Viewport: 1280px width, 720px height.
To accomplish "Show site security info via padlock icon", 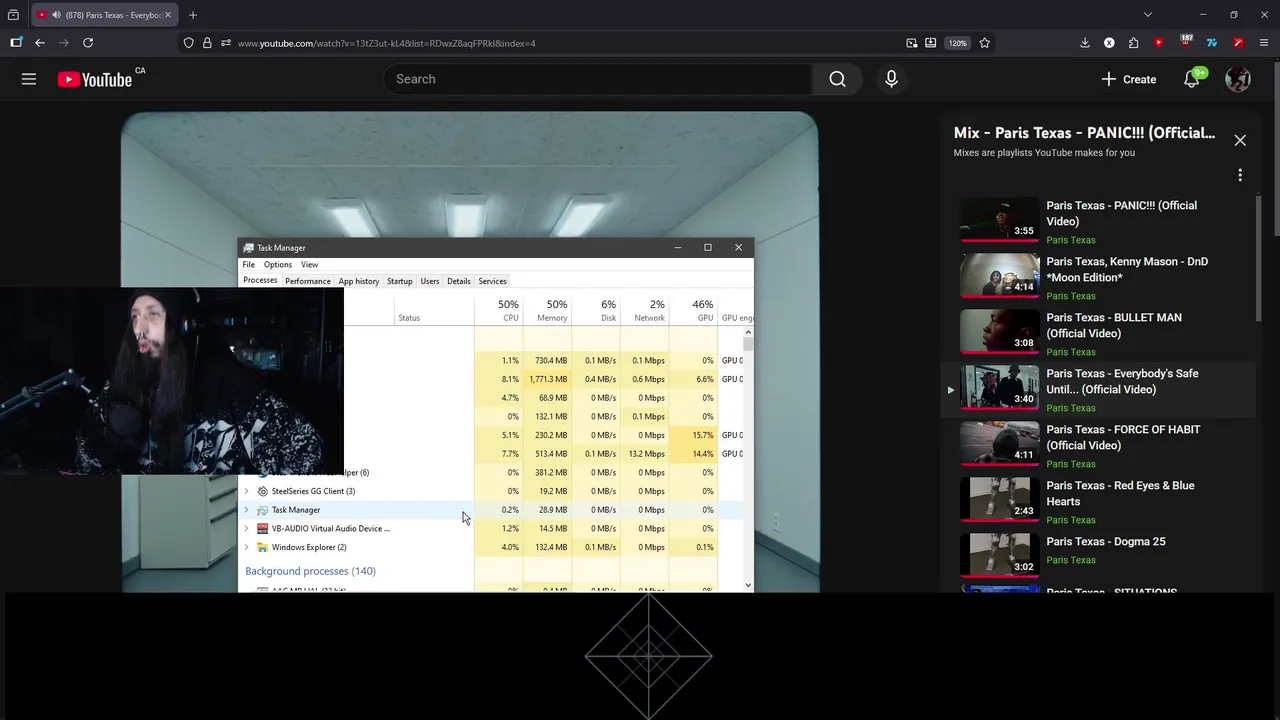I will 207,43.
